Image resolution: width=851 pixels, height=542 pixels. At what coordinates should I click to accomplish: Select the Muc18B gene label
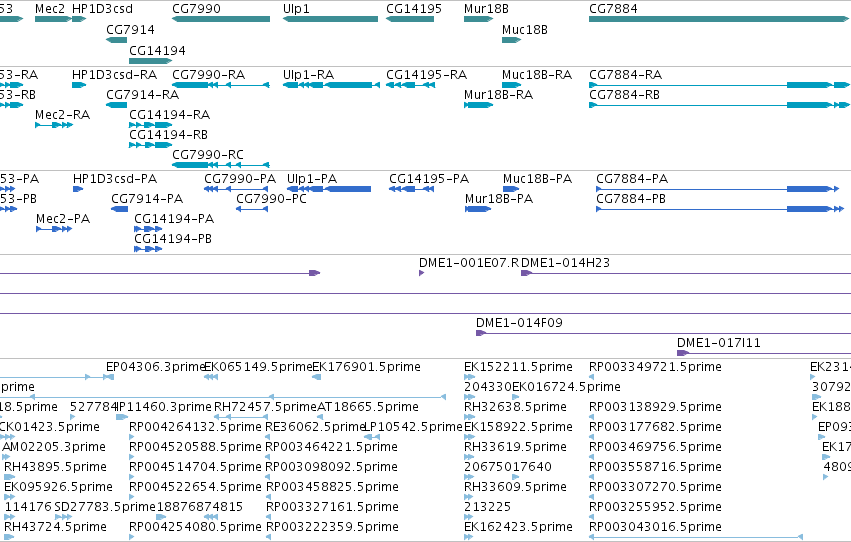(525, 30)
